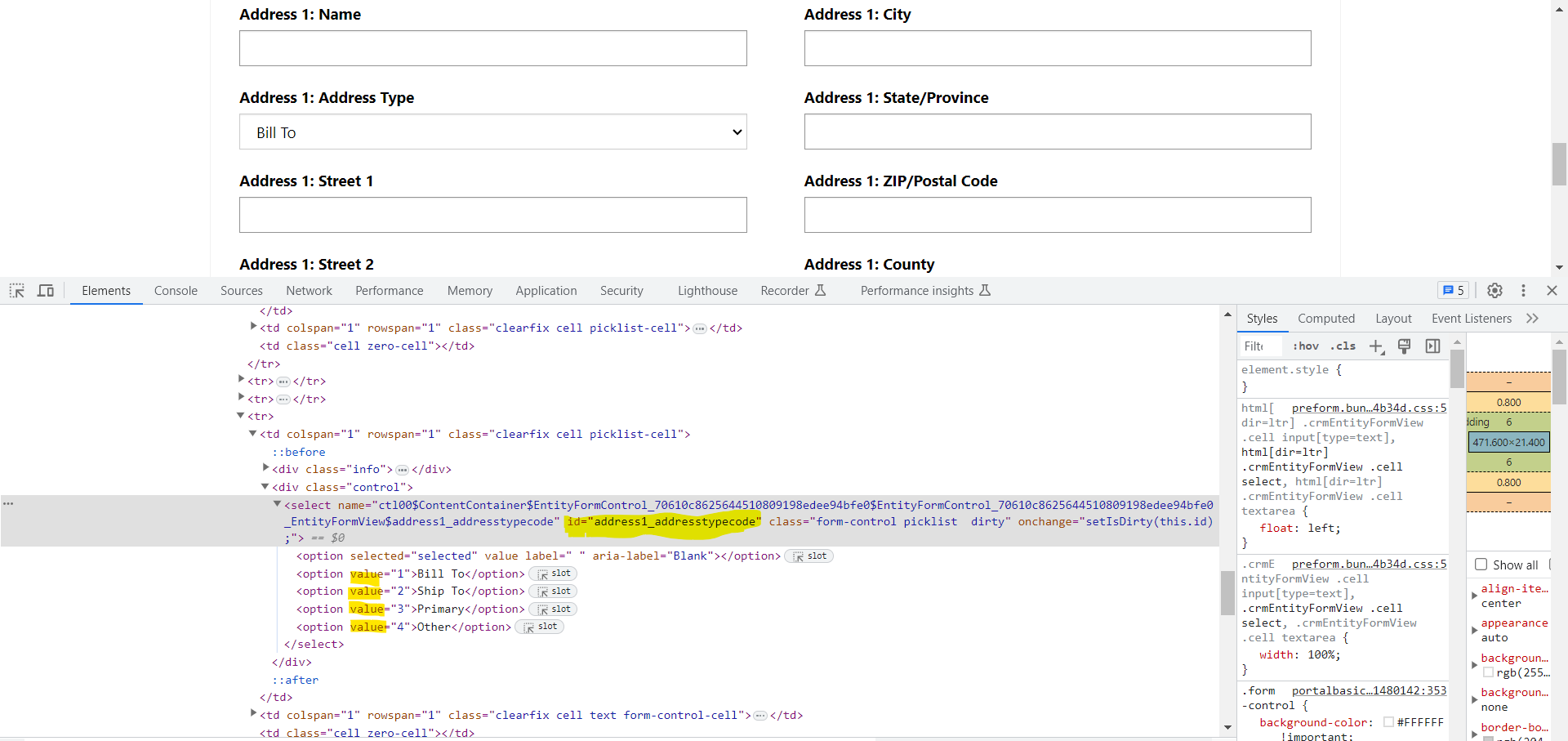Expand the div class info node
1568x741 pixels.
point(265,468)
